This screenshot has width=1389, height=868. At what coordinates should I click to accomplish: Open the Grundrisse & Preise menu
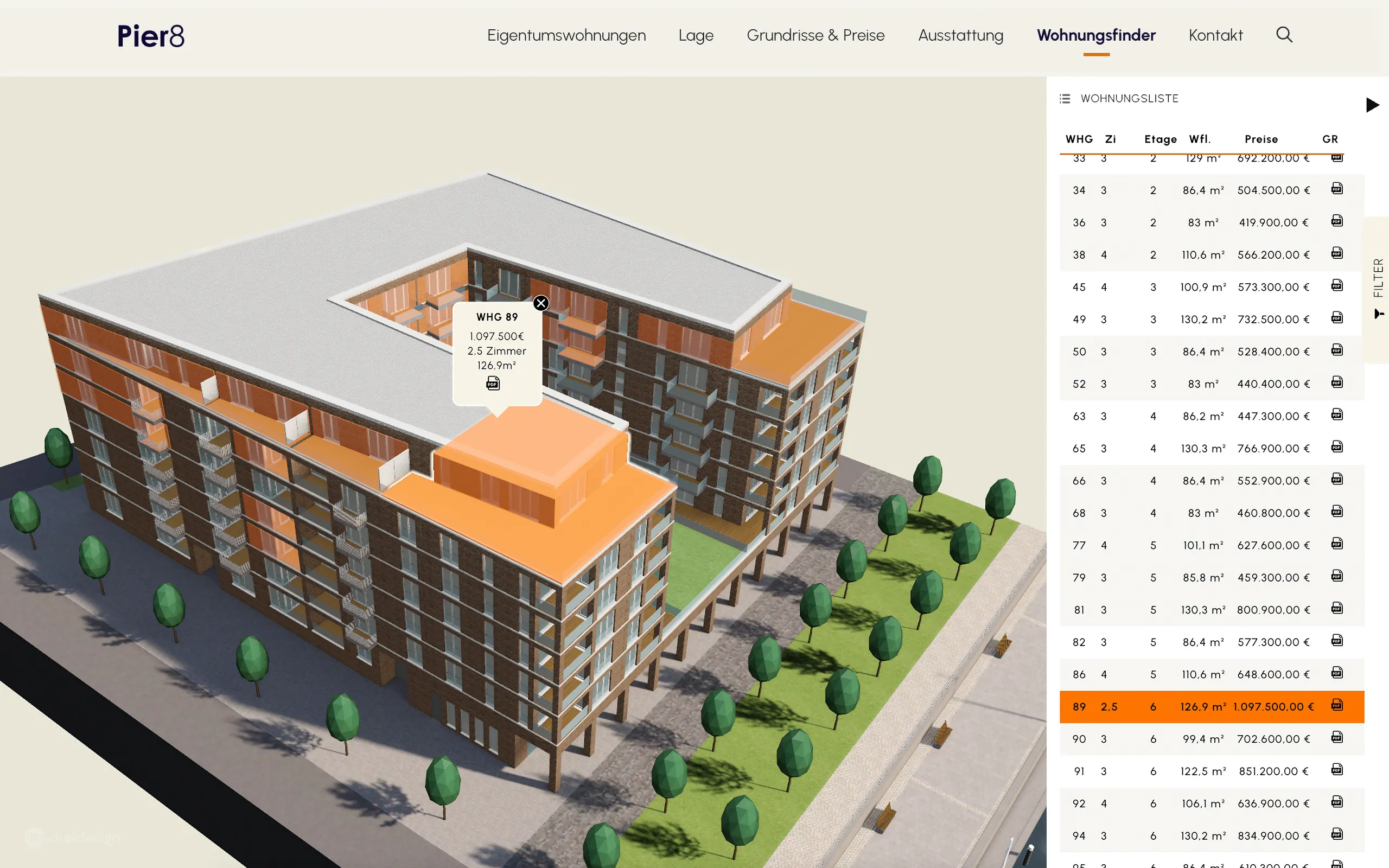[815, 36]
